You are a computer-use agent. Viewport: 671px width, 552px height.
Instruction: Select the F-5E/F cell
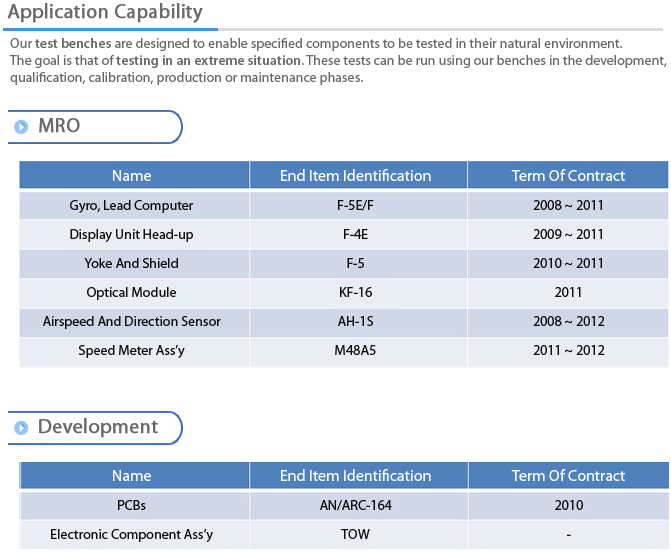[x=358, y=205]
